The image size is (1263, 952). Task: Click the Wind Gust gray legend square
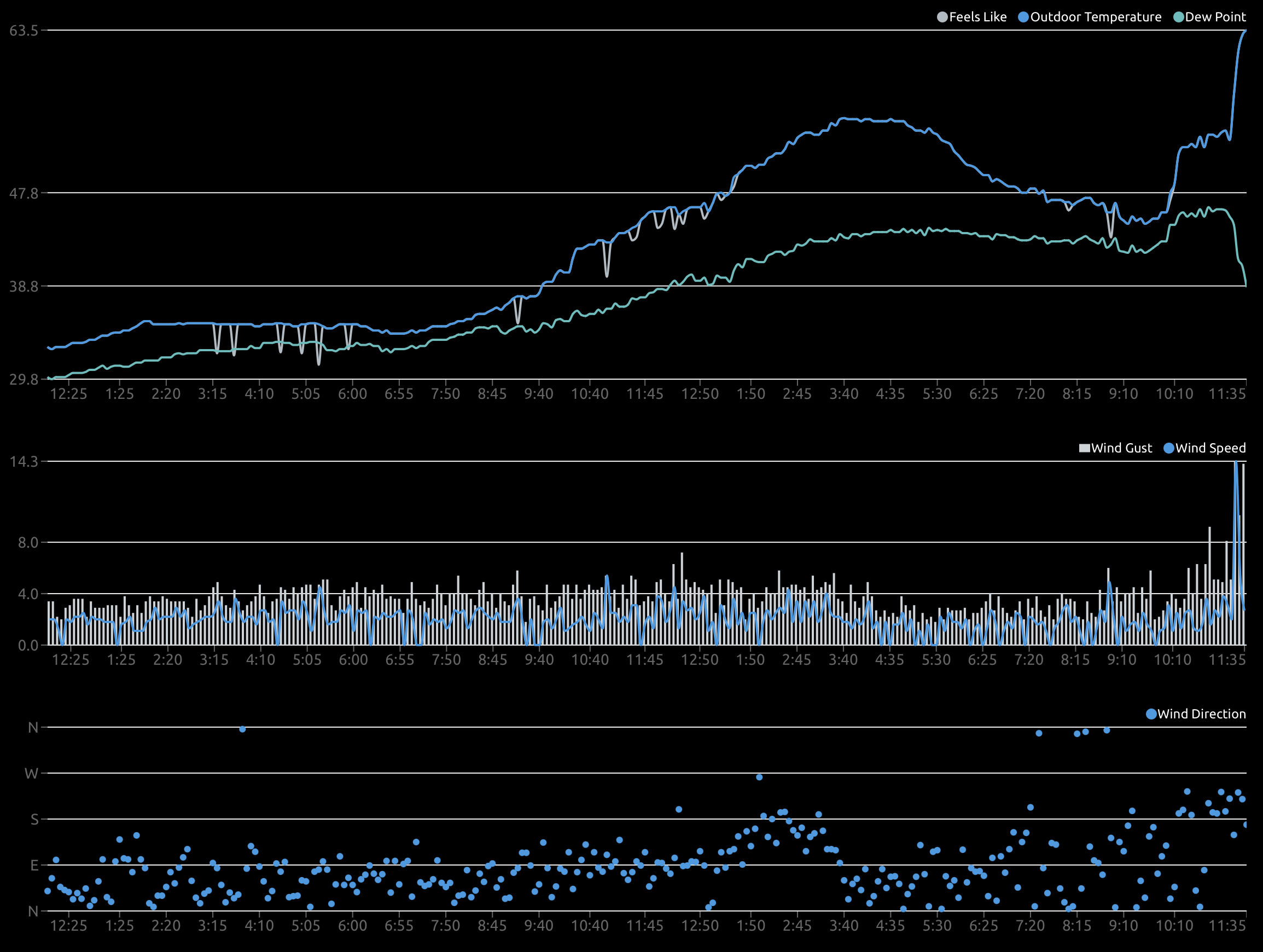tap(1084, 448)
